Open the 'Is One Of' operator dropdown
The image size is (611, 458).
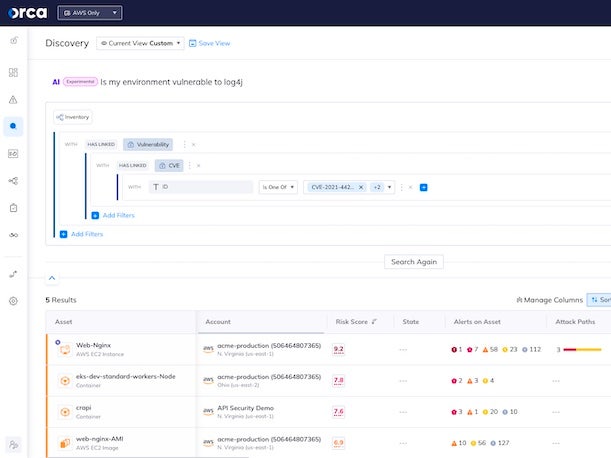pos(278,187)
